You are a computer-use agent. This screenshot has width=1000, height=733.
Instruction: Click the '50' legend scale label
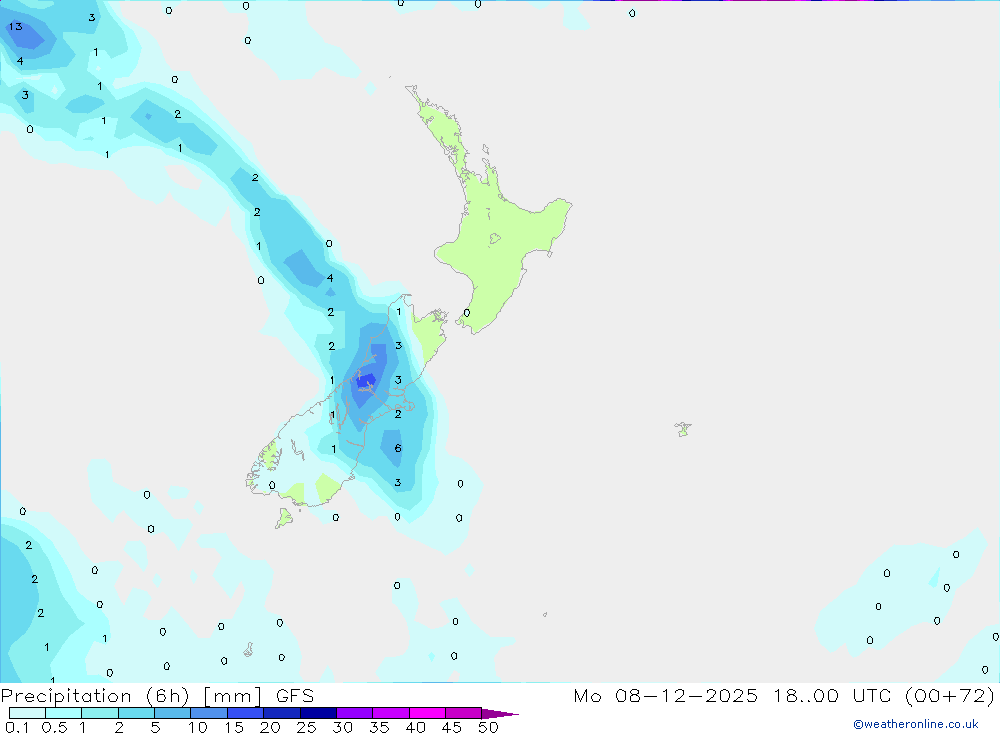pyautogui.click(x=488, y=727)
